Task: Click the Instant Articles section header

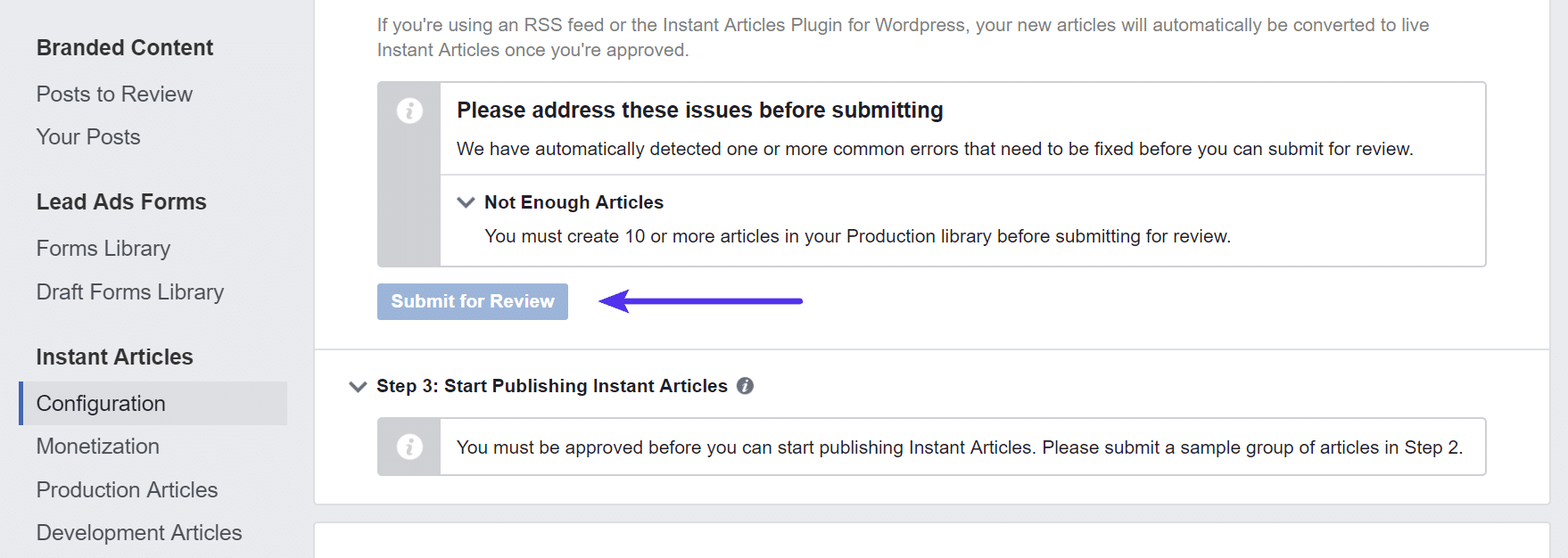Action: click(x=114, y=357)
